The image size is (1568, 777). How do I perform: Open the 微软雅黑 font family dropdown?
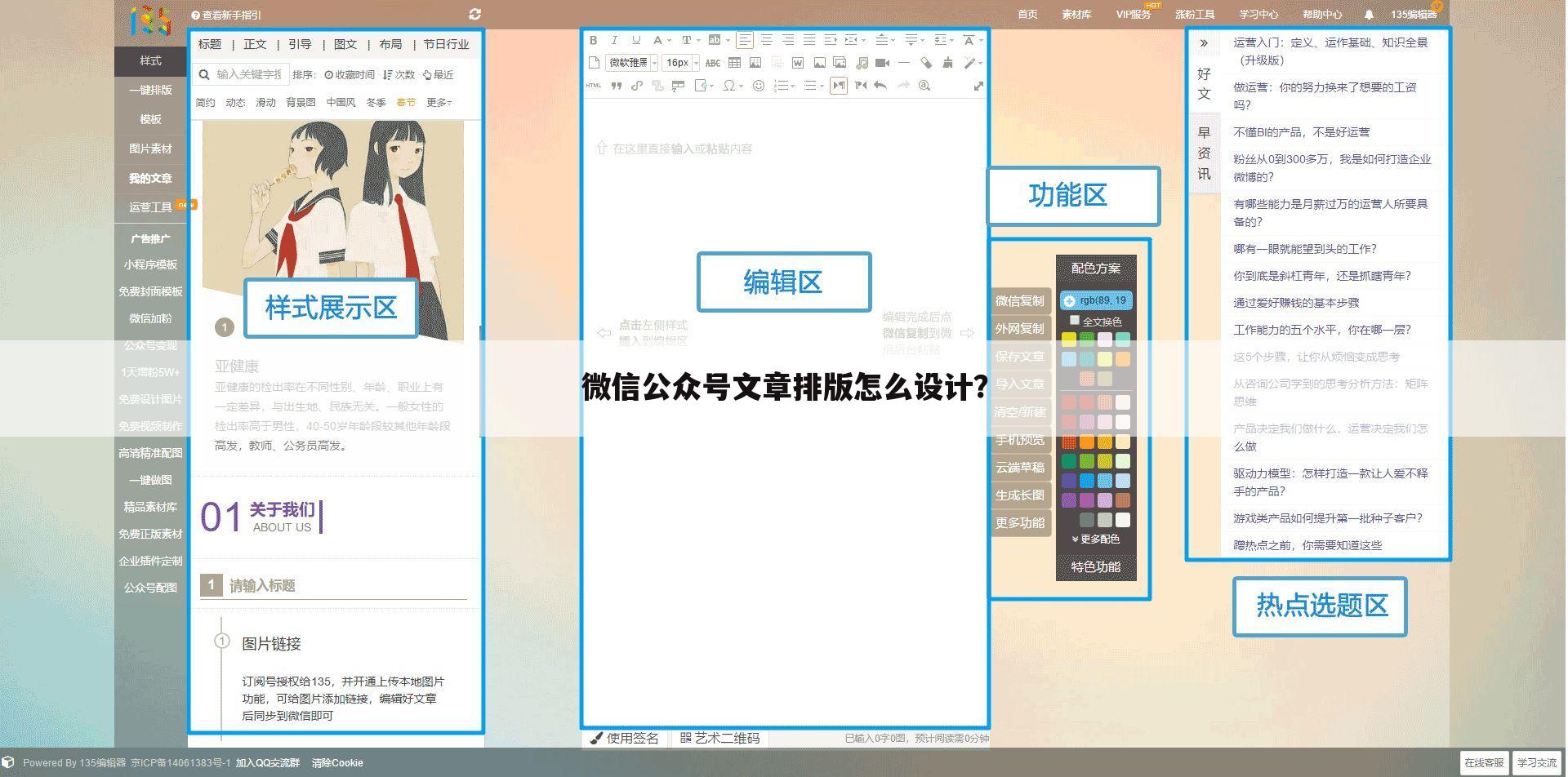pyautogui.click(x=629, y=63)
